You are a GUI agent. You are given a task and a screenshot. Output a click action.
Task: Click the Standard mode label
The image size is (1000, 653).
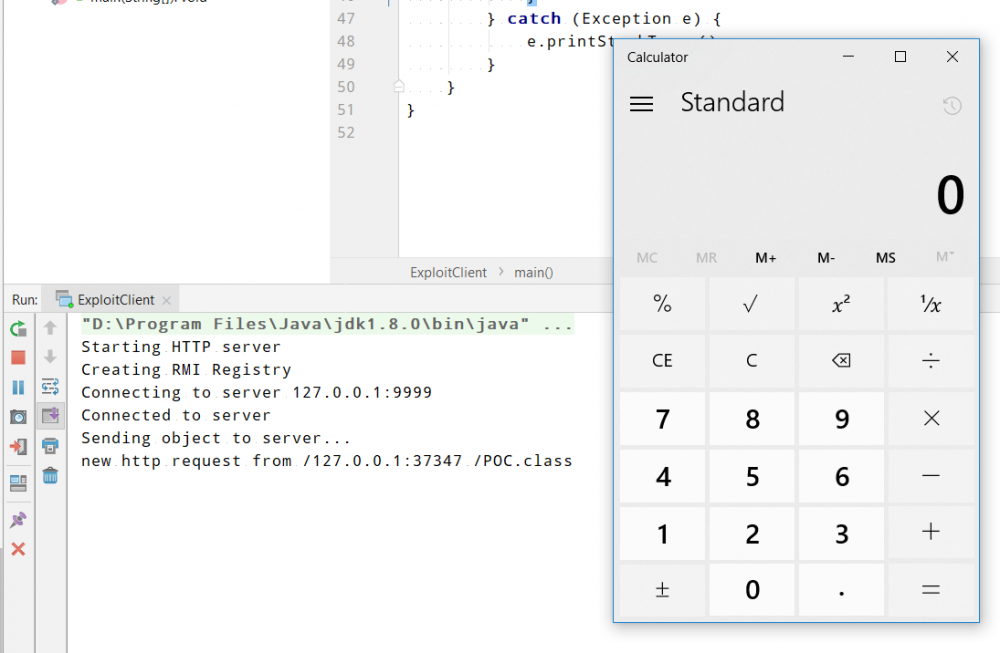[732, 102]
